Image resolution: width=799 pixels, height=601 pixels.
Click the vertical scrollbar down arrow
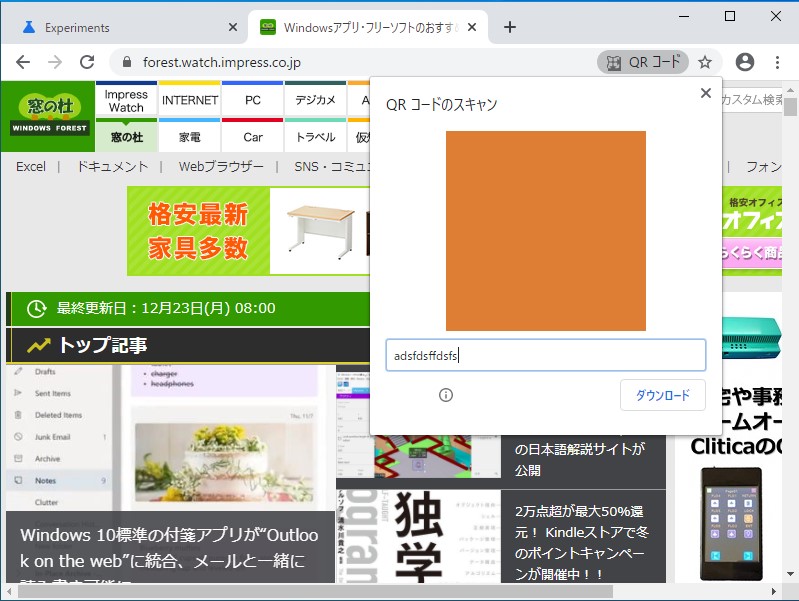click(x=790, y=573)
